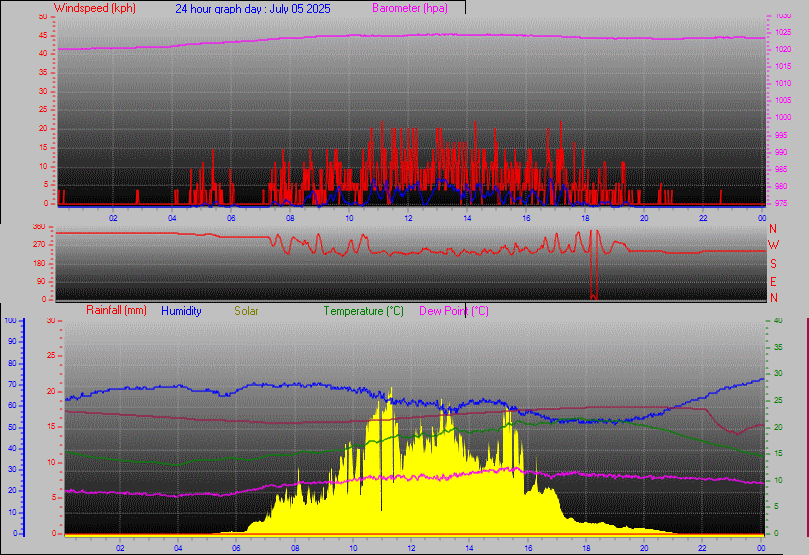
Task: Click the "90" value on the wind direction axis
Action: click(x=41, y=281)
